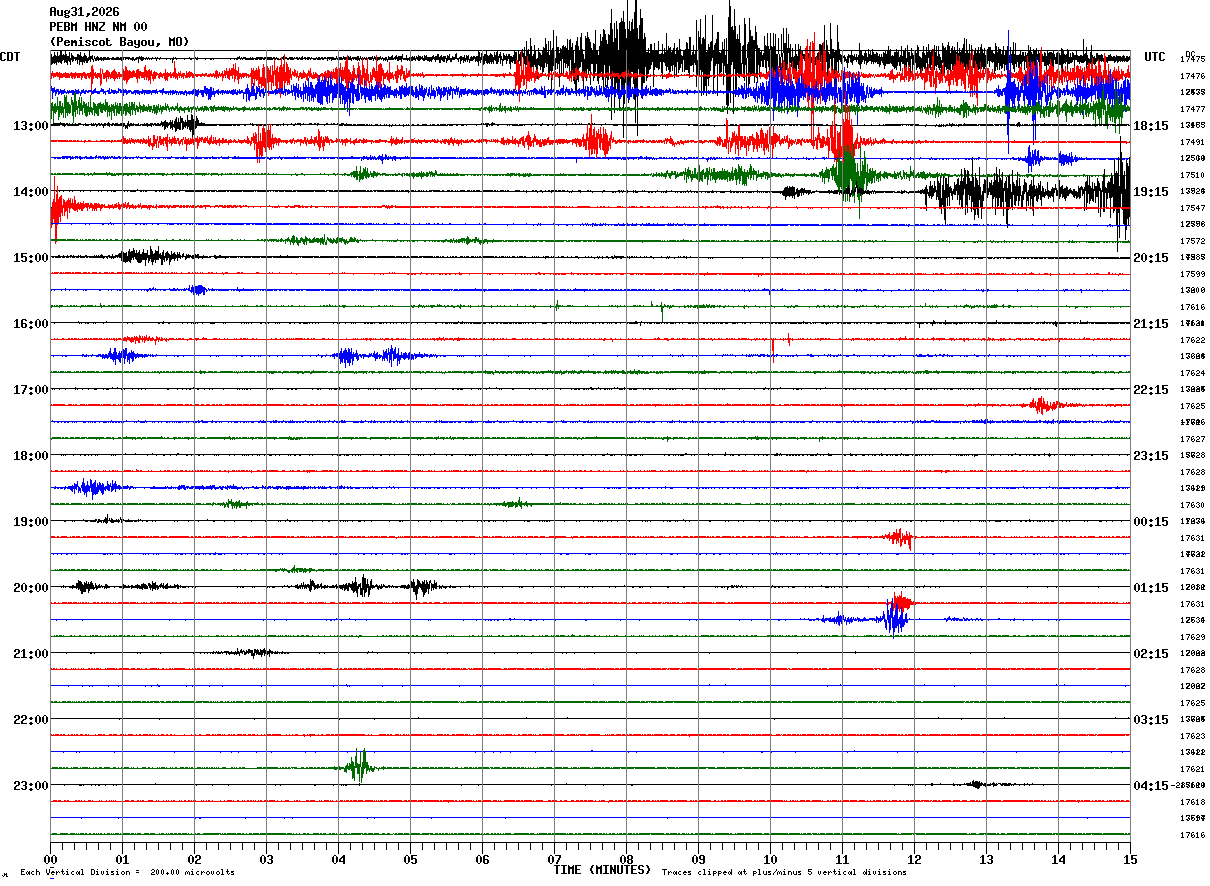Click the vertical division microvolts scale note
Screen dimensions: 1210x886
[x=127, y=872]
